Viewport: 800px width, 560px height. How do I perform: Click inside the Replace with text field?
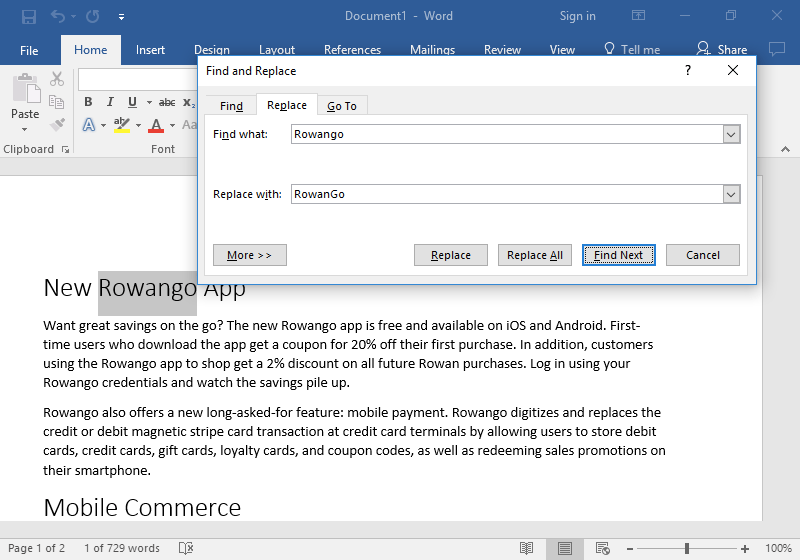pyautogui.click(x=505, y=194)
